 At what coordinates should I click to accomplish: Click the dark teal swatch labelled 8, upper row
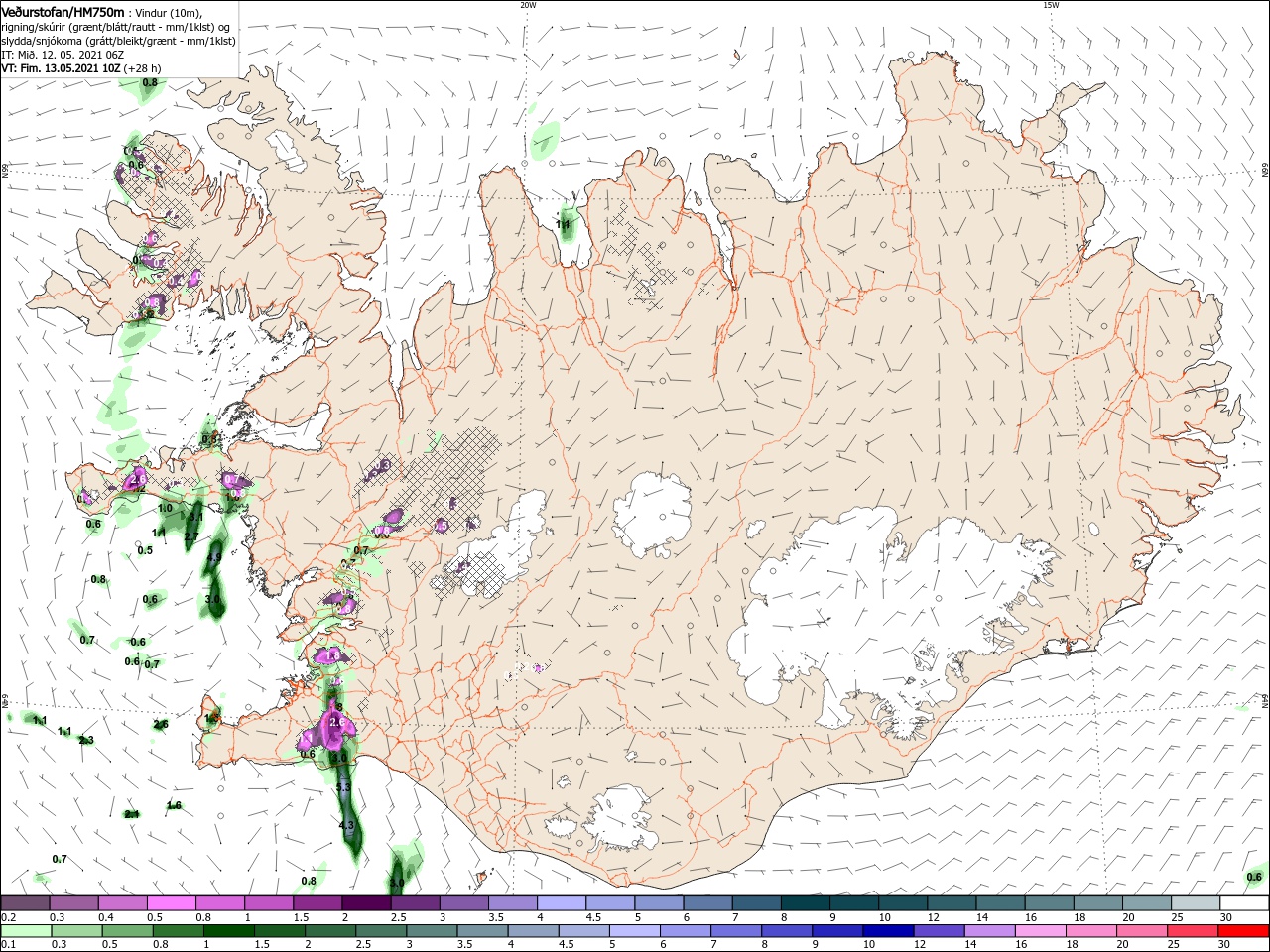pyautogui.click(x=806, y=902)
